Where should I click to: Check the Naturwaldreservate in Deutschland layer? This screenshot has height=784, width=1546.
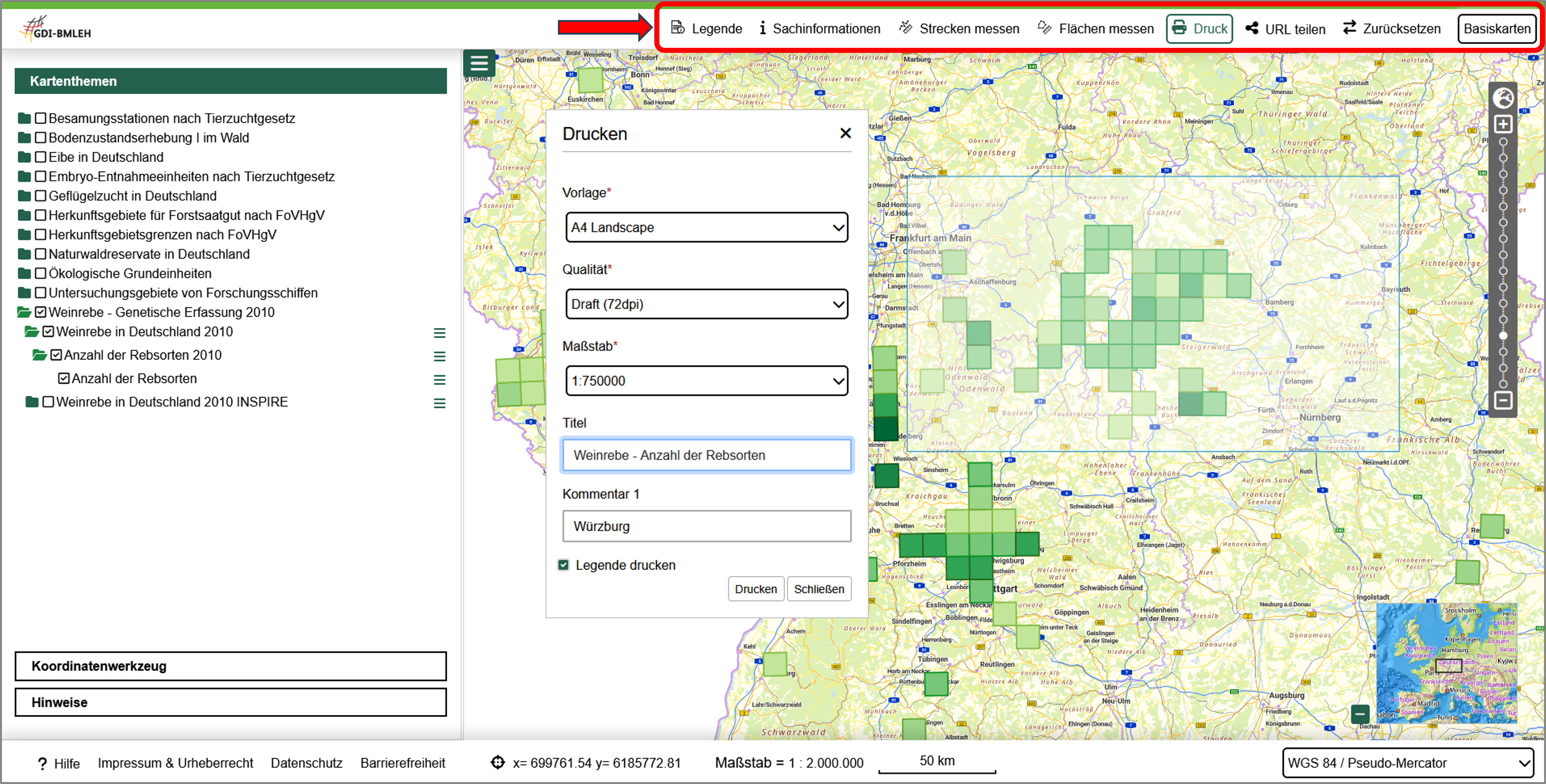click(41, 254)
